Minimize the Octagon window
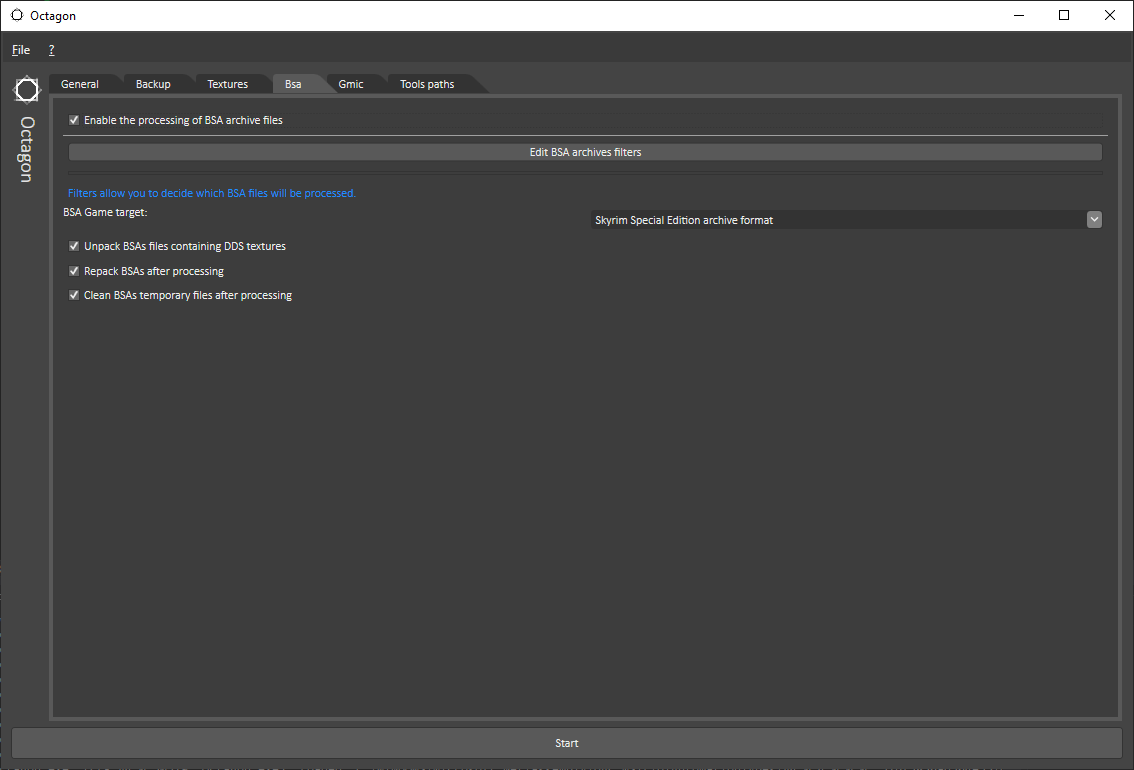This screenshot has width=1134, height=770. coord(1019,15)
